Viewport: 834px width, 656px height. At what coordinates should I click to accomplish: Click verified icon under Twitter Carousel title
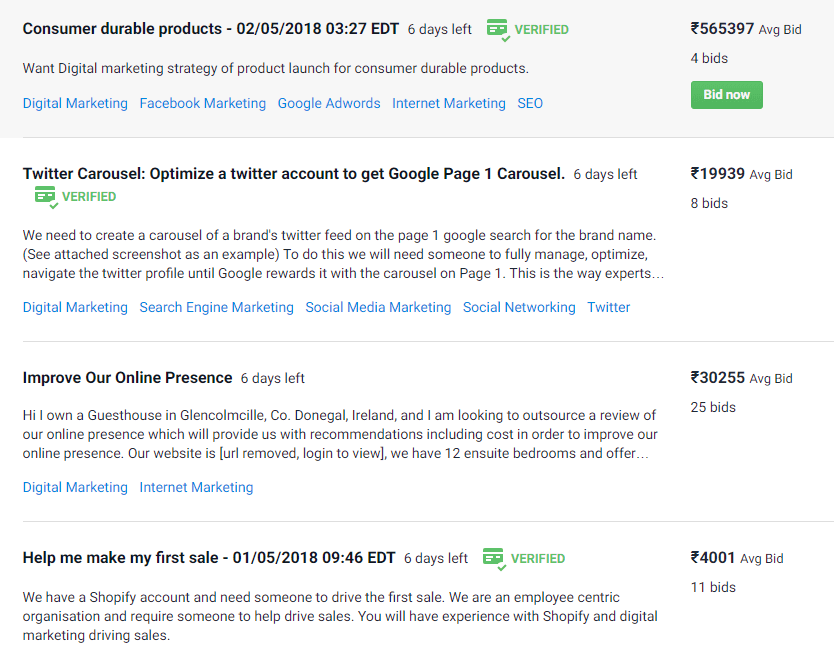point(46,197)
